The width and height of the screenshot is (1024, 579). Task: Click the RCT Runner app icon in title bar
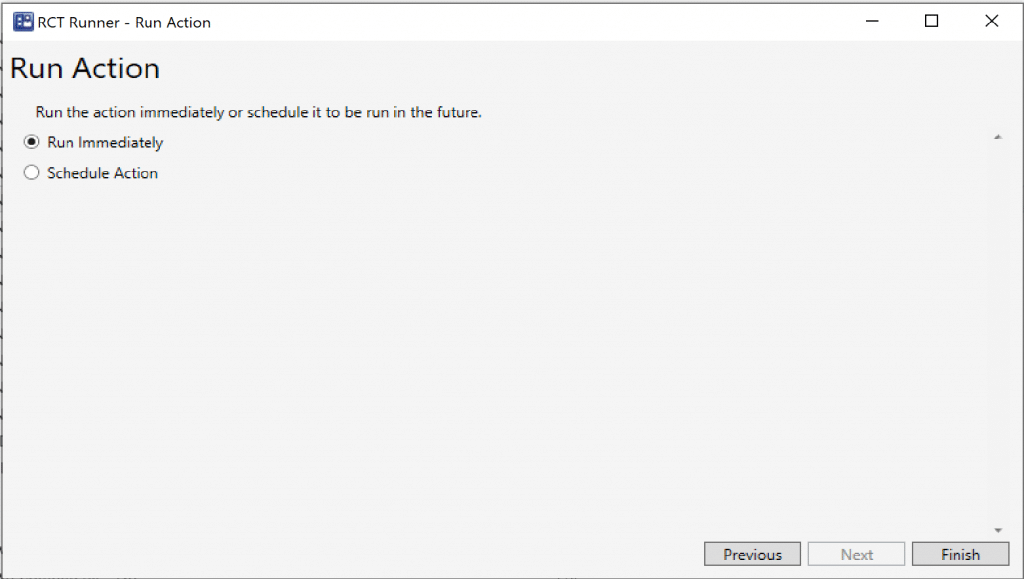coord(22,22)
